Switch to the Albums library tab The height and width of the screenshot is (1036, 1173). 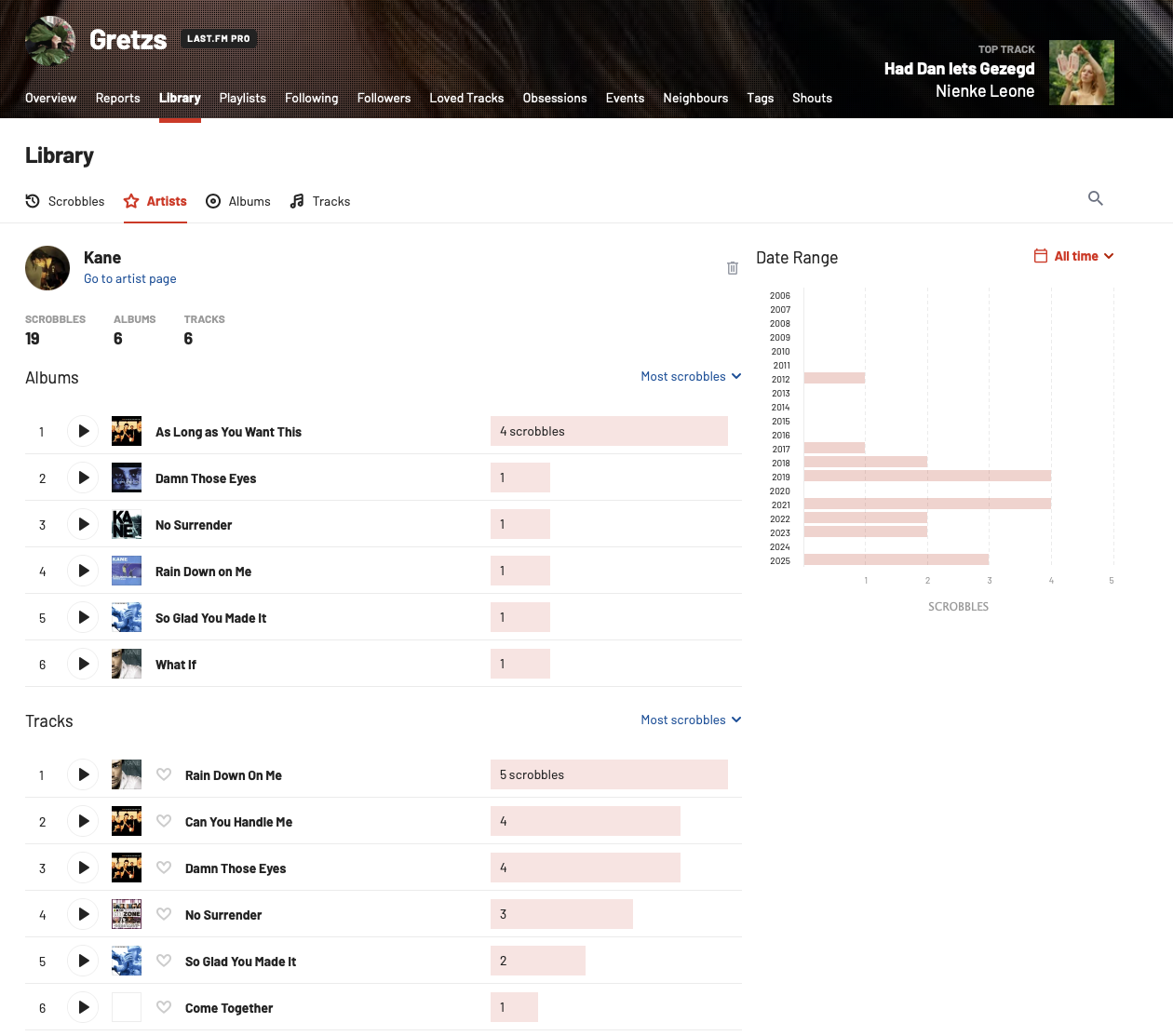click(238, 201)
